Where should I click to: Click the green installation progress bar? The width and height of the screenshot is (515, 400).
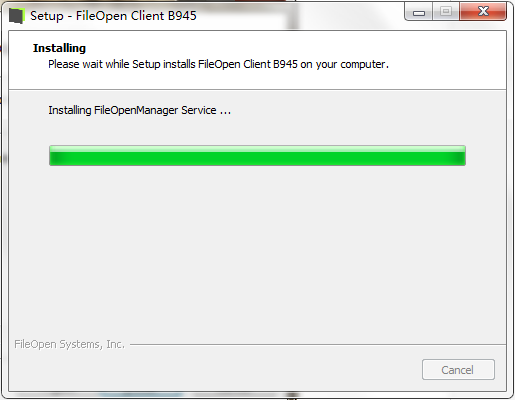pyautogui.click(x=257, y=155)
